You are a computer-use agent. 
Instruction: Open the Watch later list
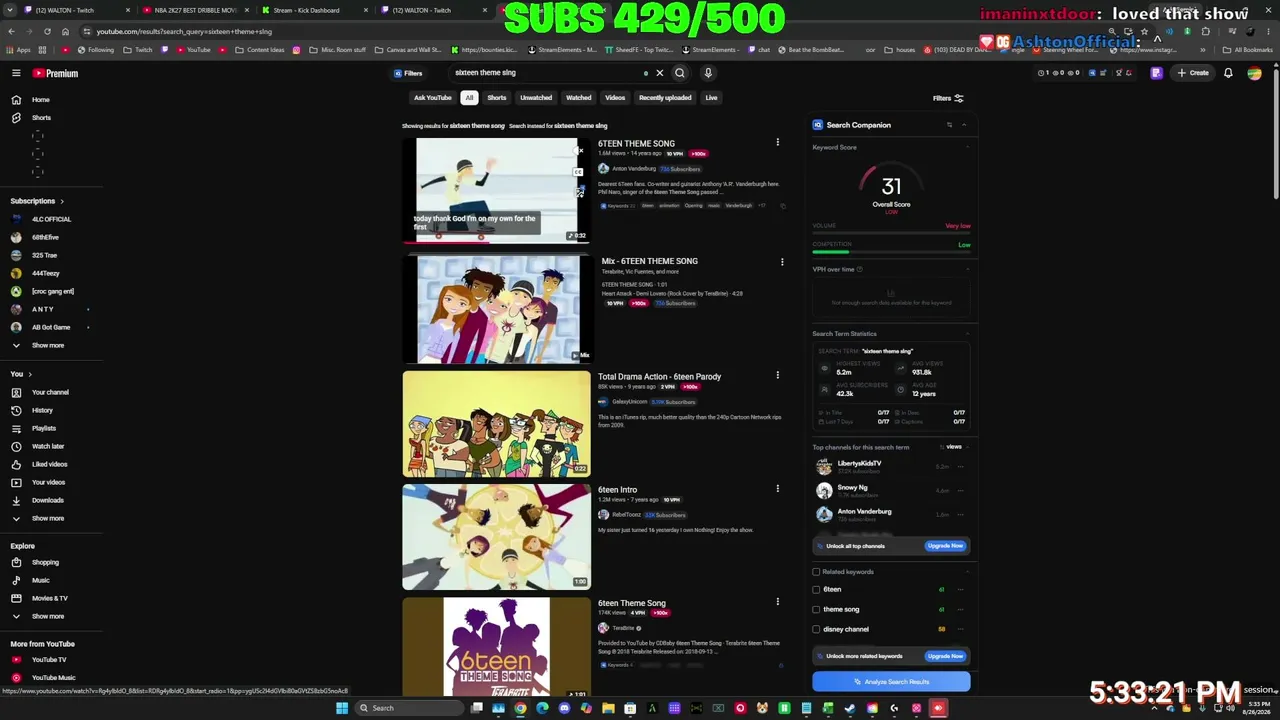48,446
